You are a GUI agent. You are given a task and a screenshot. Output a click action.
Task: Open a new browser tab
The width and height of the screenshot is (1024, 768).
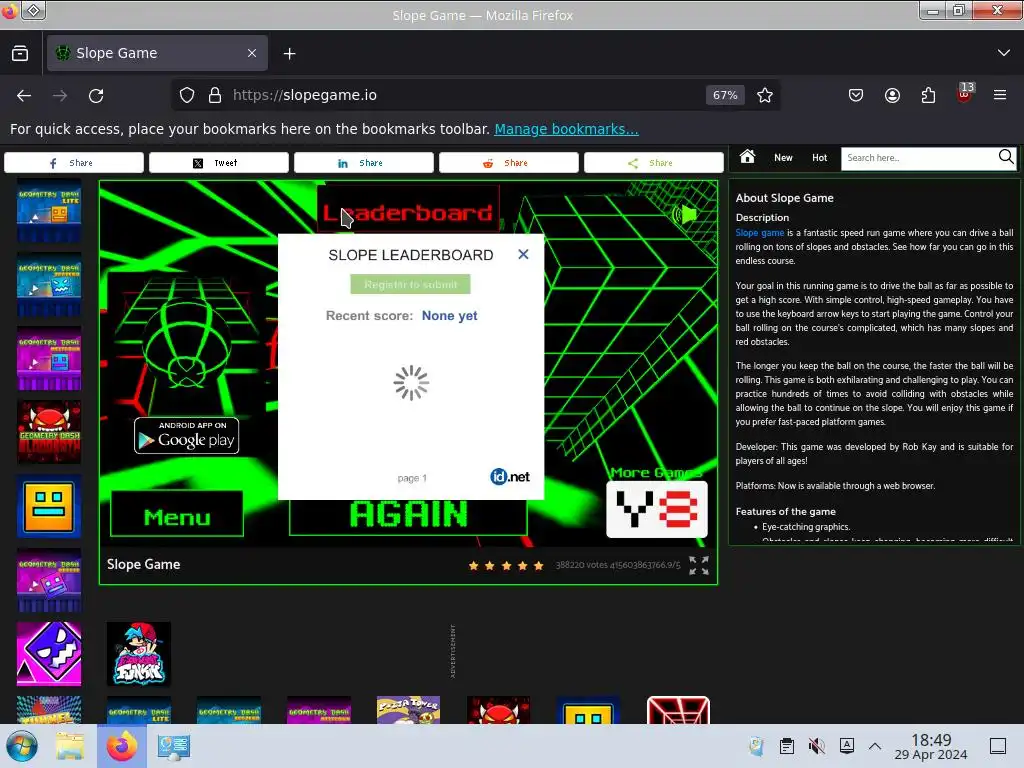coord(289,54)
